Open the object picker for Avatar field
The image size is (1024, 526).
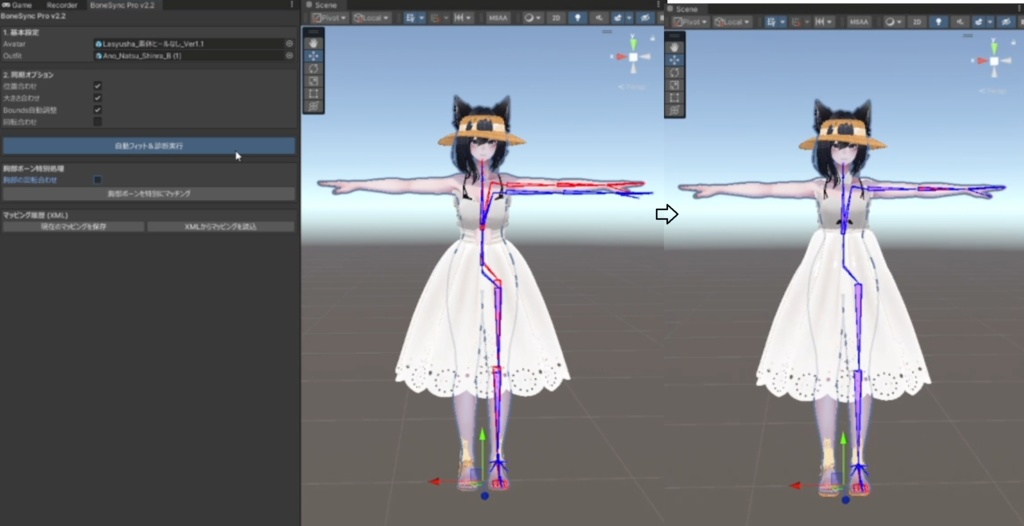pyautogui.click(x=289, y=44)
